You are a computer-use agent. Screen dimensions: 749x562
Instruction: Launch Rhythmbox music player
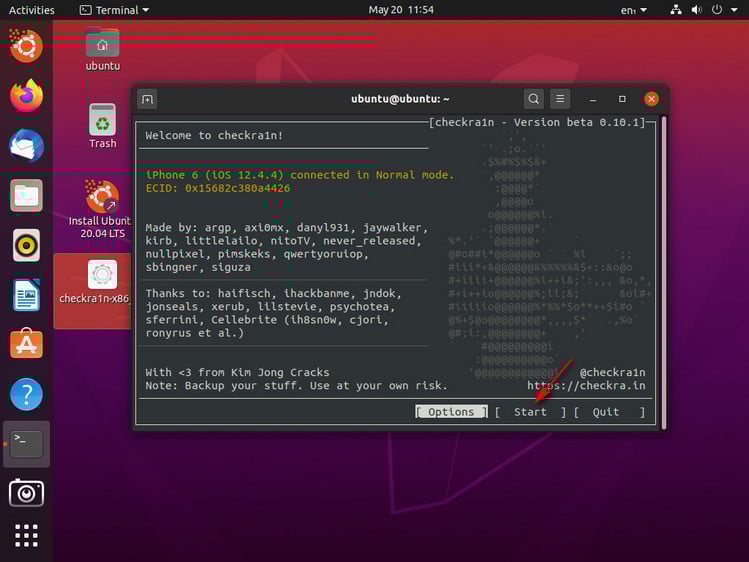26,245
